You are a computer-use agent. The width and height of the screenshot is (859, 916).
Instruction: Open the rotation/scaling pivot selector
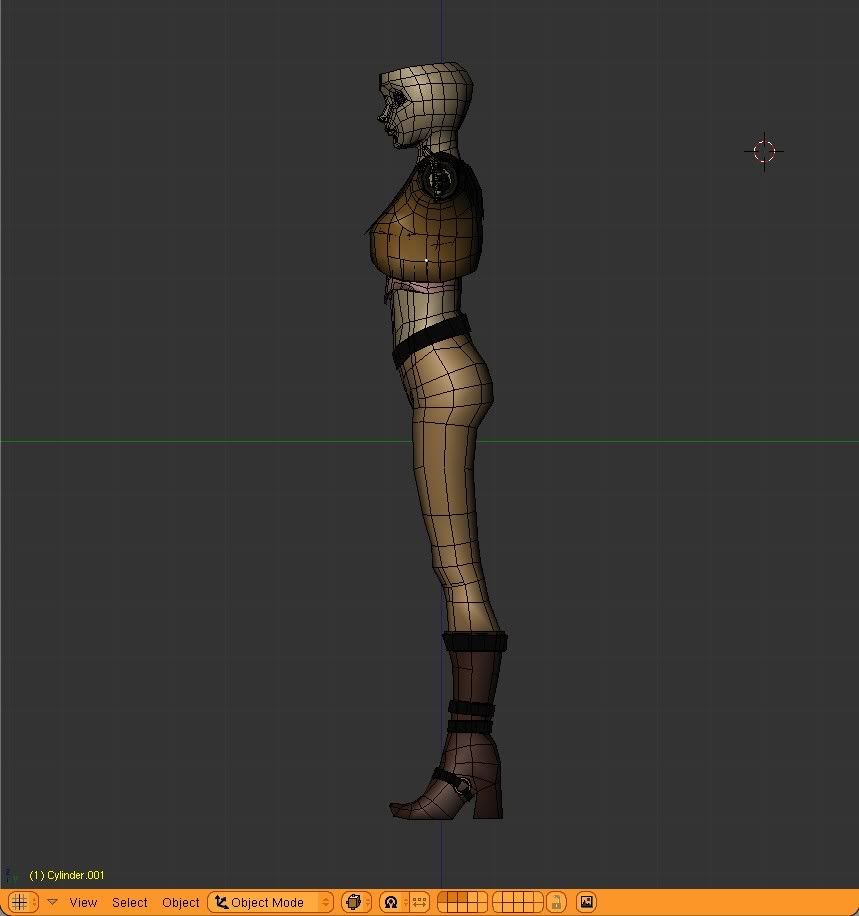point(394,902)
